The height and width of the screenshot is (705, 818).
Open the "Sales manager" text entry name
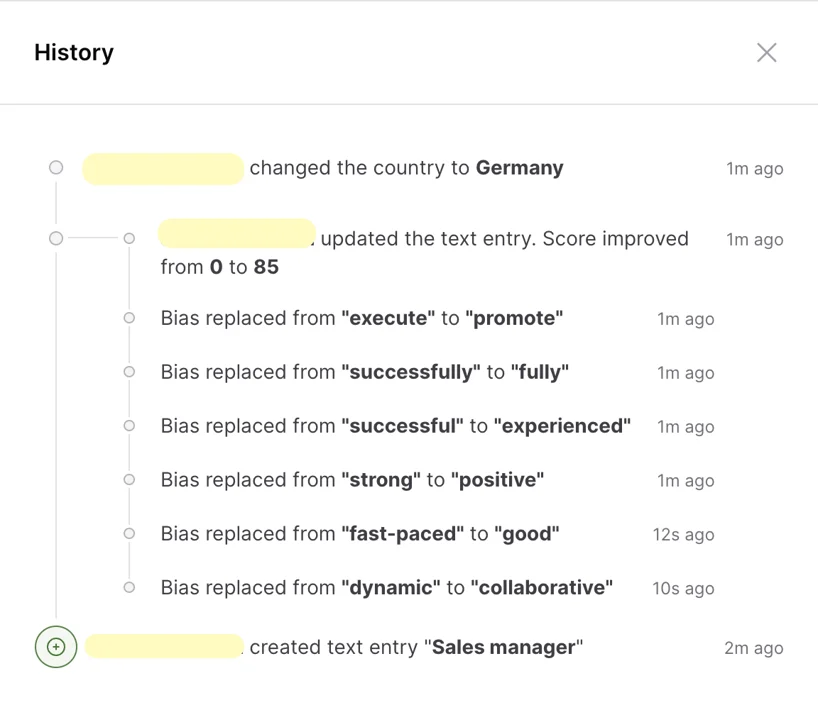tap(503, 647)
